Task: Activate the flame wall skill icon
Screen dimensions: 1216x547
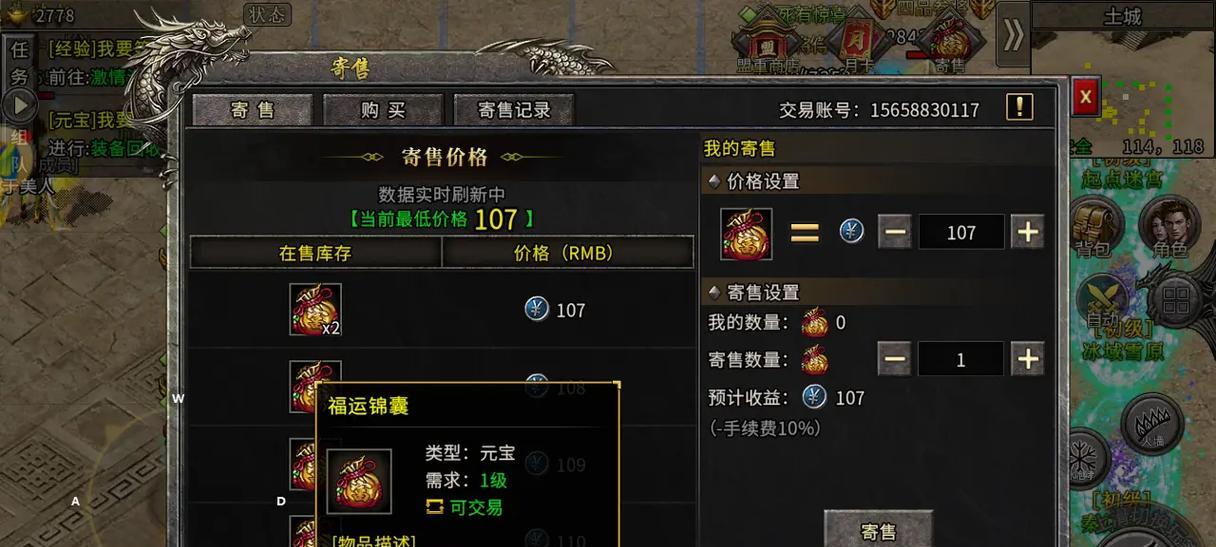Action: coord(1153,424)
